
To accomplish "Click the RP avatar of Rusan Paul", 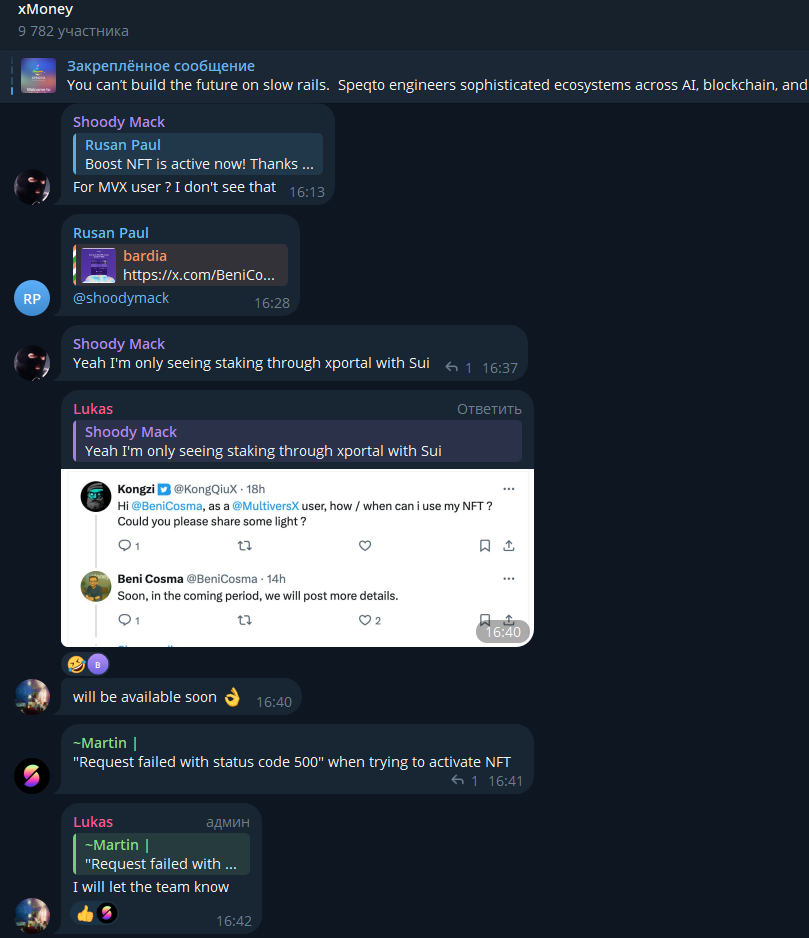I will pyautogui.click(x=32, y=298).
